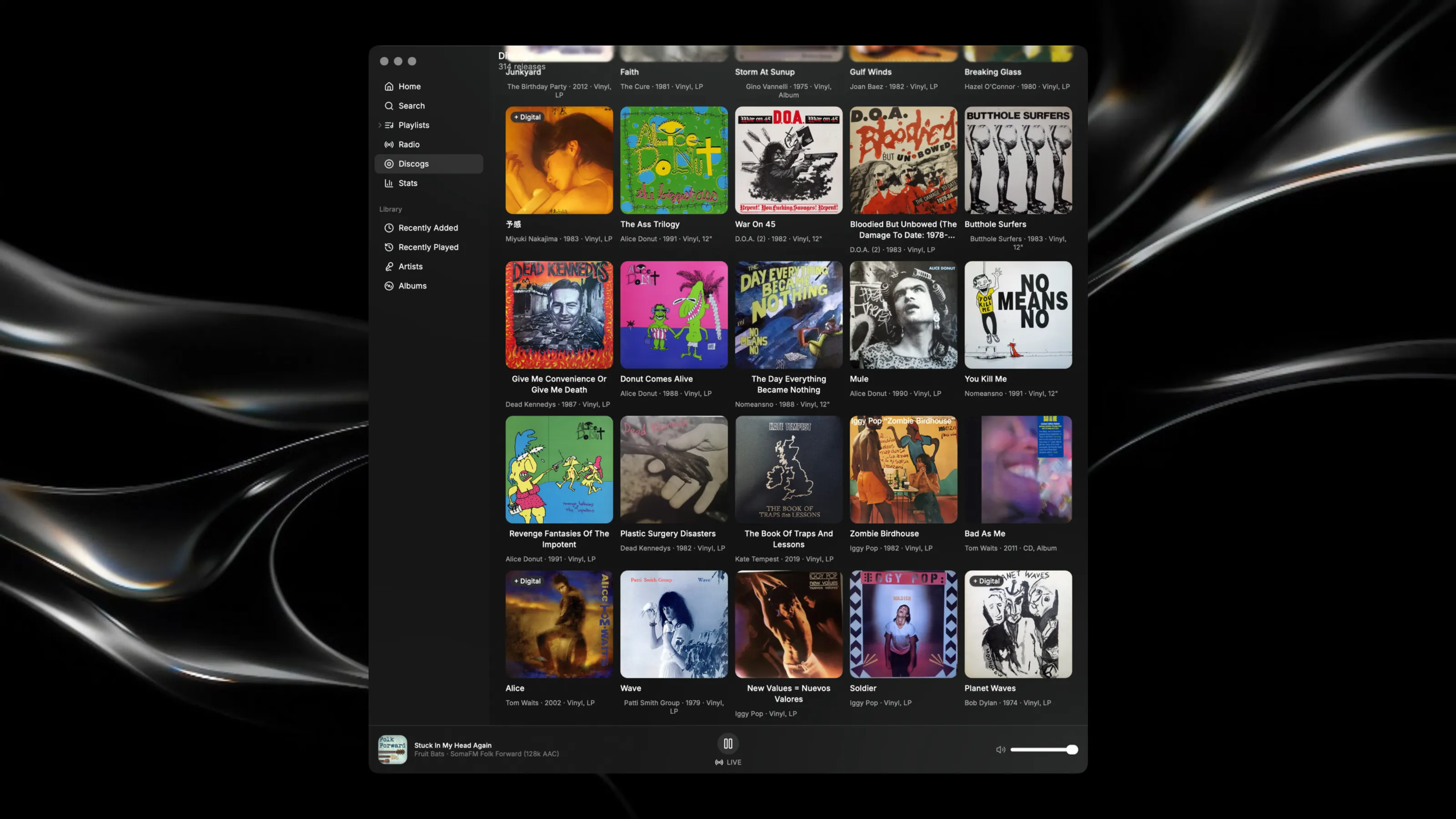Open the Recently Added library view

click(428, 228)
